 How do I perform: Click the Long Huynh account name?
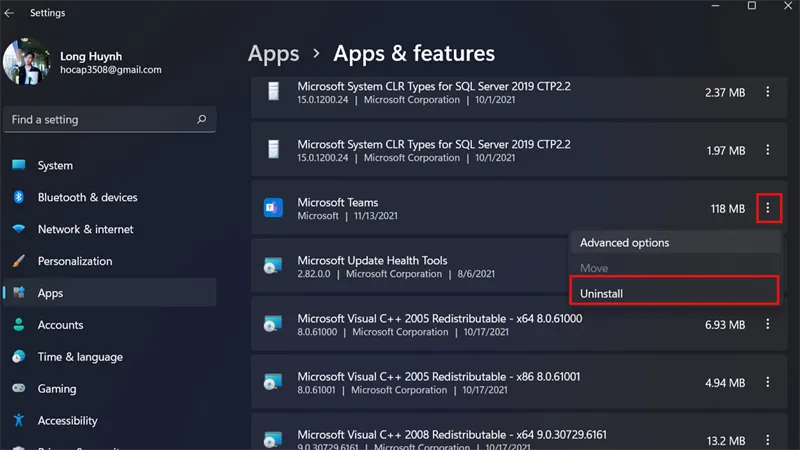click(x=91, y=56)
